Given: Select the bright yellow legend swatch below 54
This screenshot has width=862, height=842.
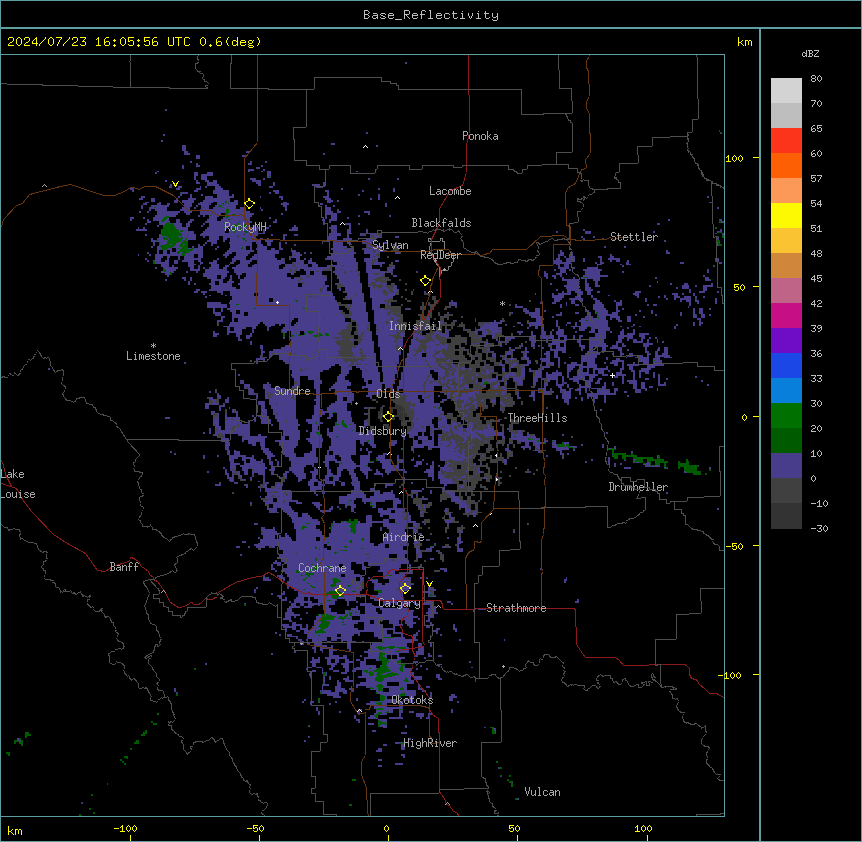Looking at the screenshot, I should [x=786, y=215].
